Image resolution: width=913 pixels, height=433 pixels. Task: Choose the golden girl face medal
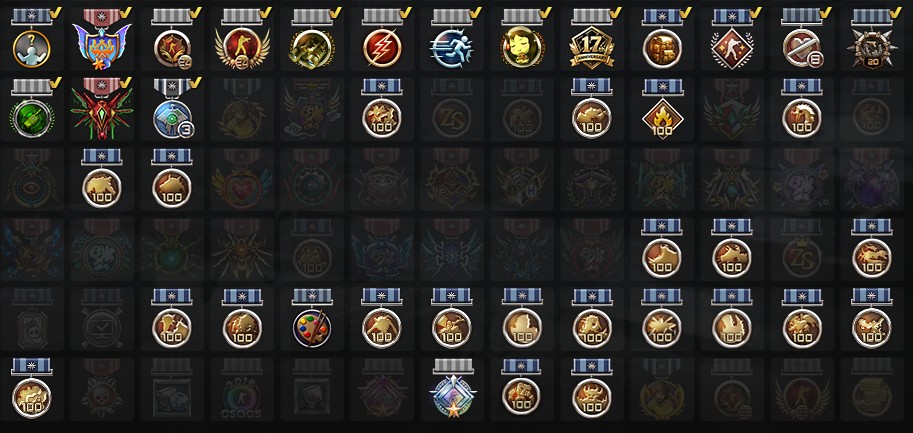click(522, 40)
